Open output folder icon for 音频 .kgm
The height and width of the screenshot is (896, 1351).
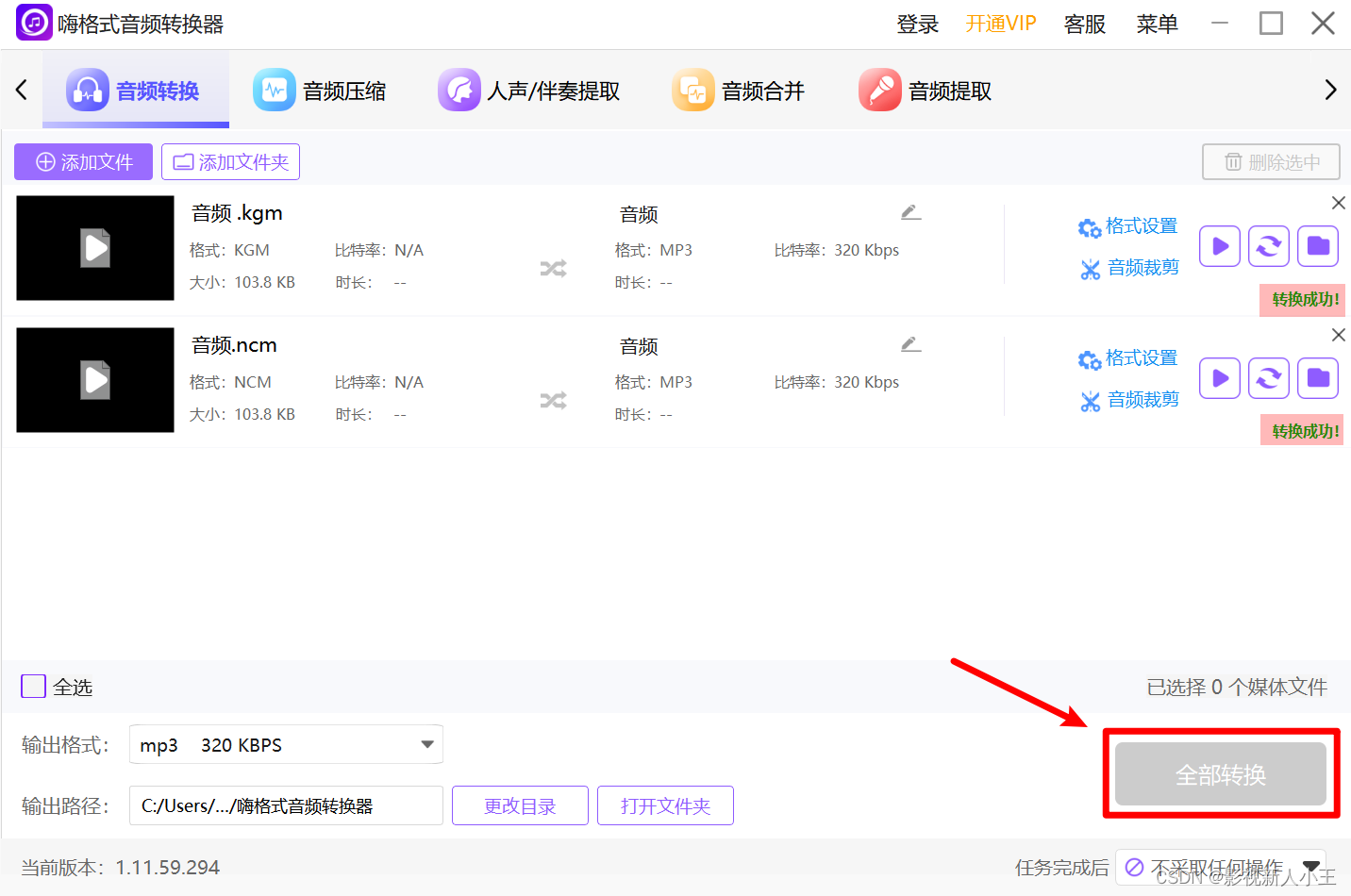pos(1318,246)
